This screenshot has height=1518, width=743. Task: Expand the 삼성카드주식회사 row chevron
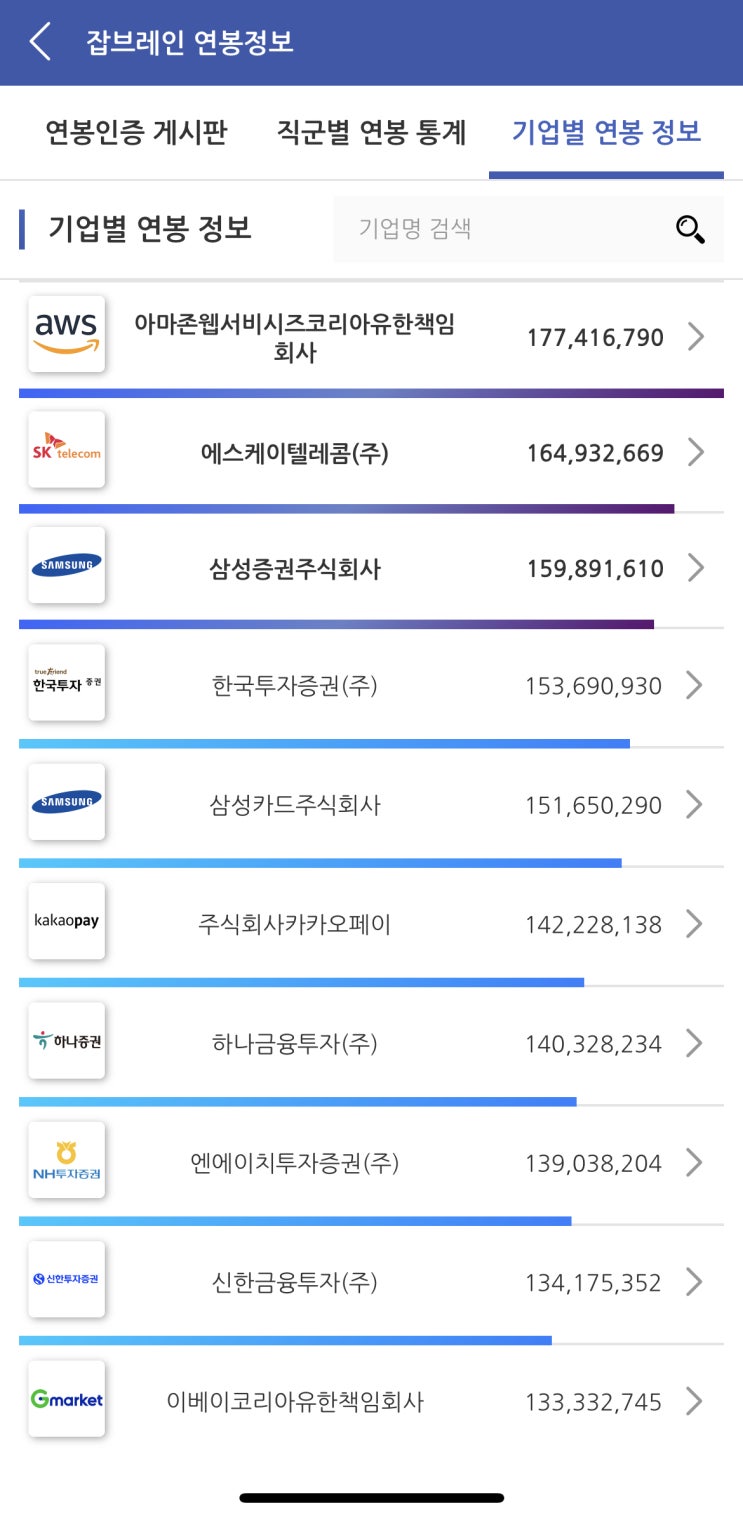pos(696,805)
